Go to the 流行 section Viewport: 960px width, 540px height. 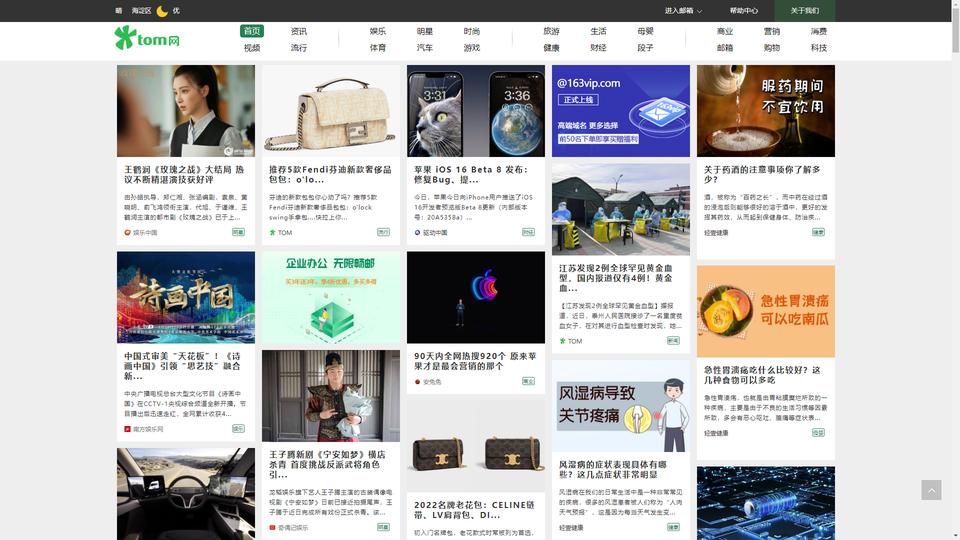(299, 48)
